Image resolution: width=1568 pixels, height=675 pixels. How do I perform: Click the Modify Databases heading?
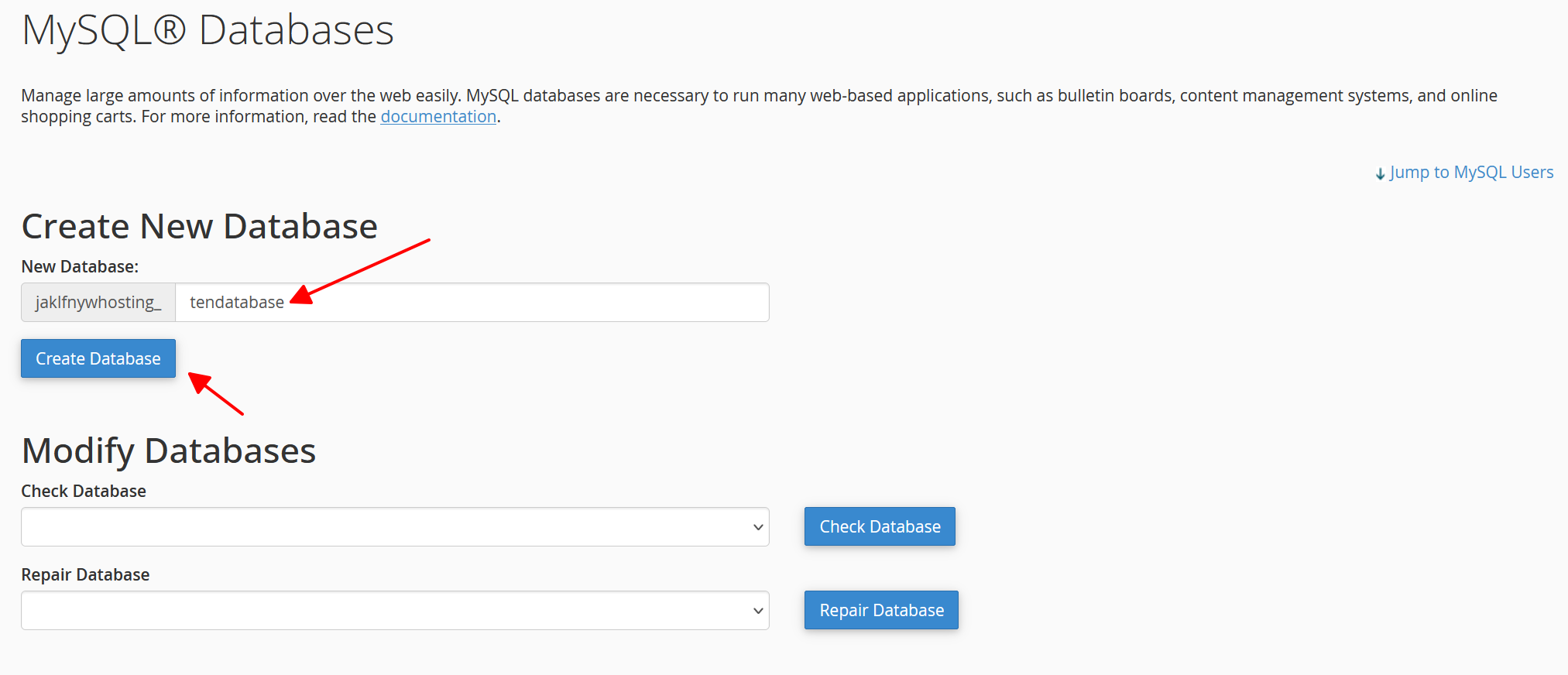coord(169,451)
